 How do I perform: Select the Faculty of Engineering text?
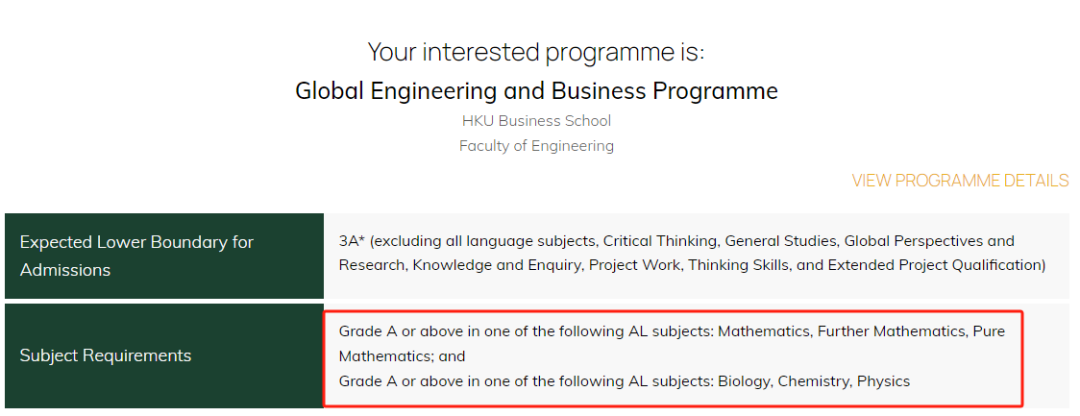pyautogui.click(x=537, y=146)
